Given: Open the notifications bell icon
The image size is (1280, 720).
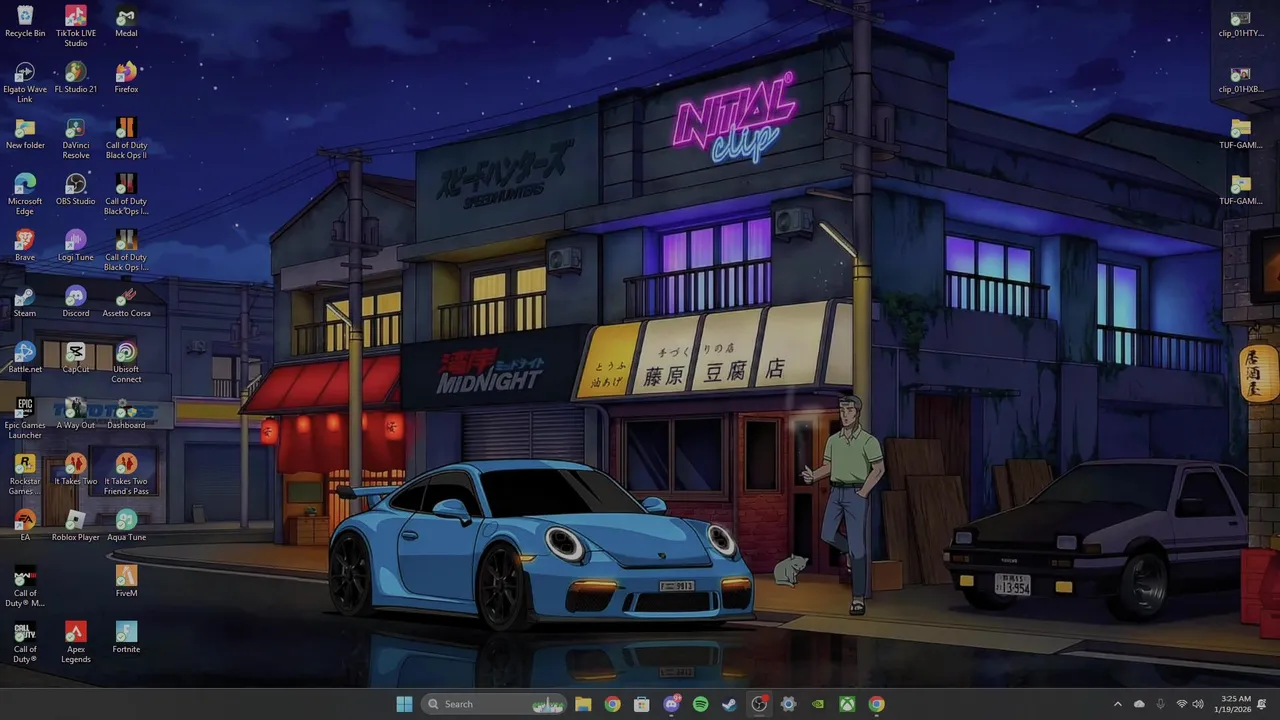Looking at the screenshot, I should pyautogui.click(x=1262, y=704).
